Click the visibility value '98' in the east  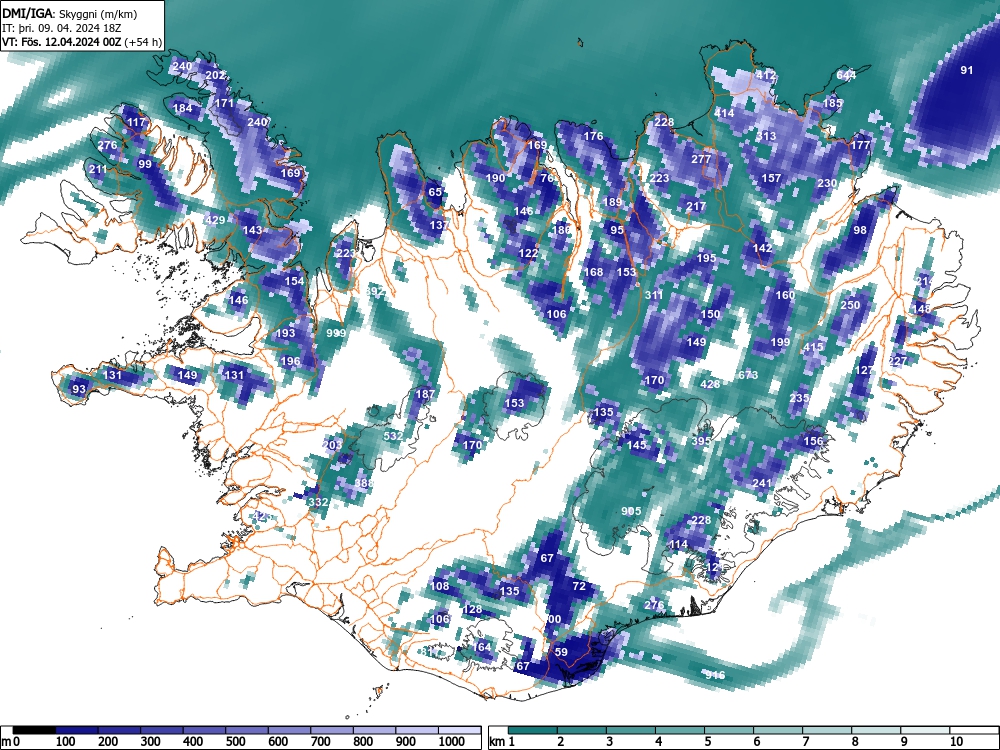pyautogui.click(x=860, y=230)
